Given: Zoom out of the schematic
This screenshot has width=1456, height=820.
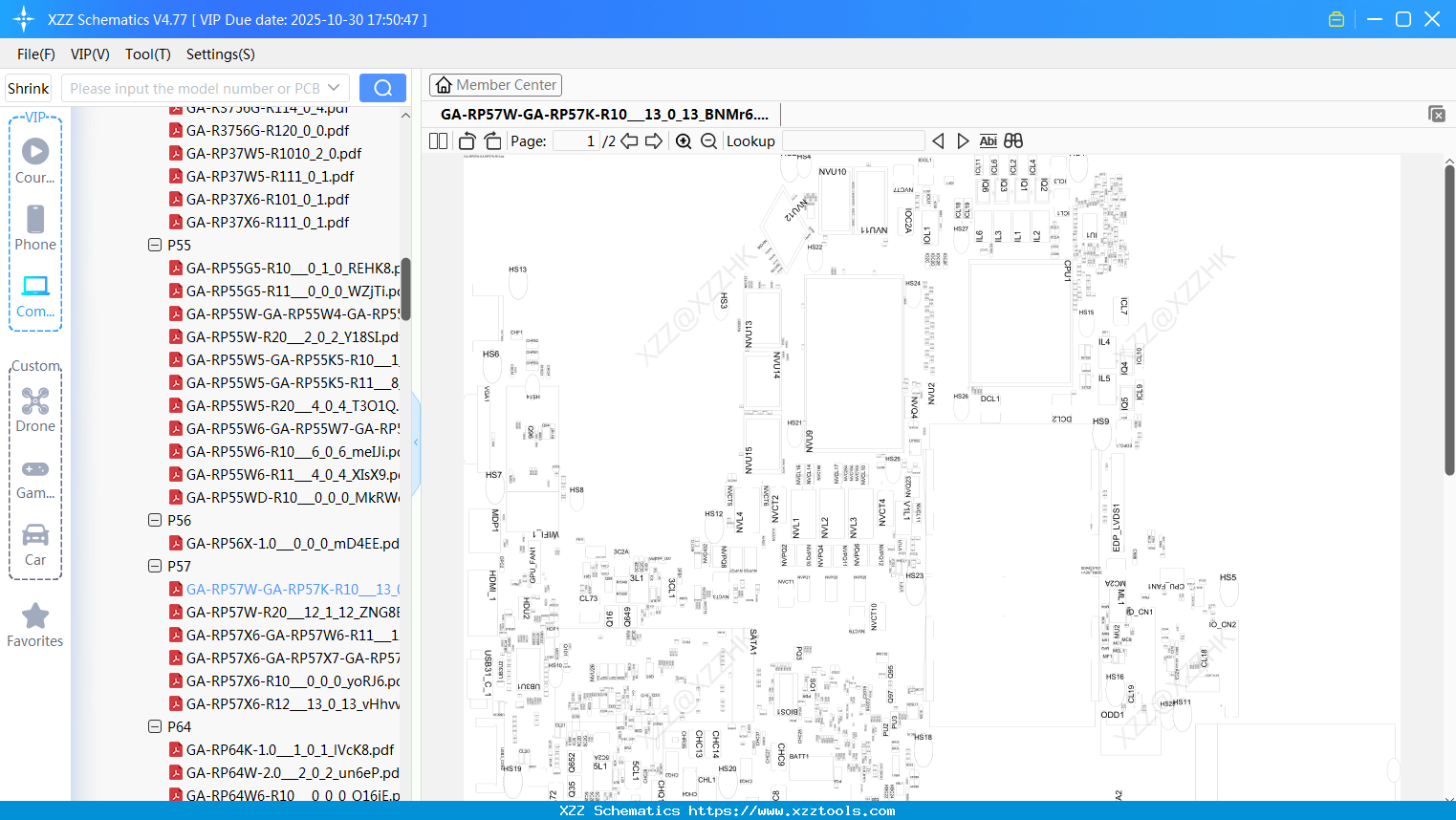Looking at the screenshot, I should click(x=708, y=140).
